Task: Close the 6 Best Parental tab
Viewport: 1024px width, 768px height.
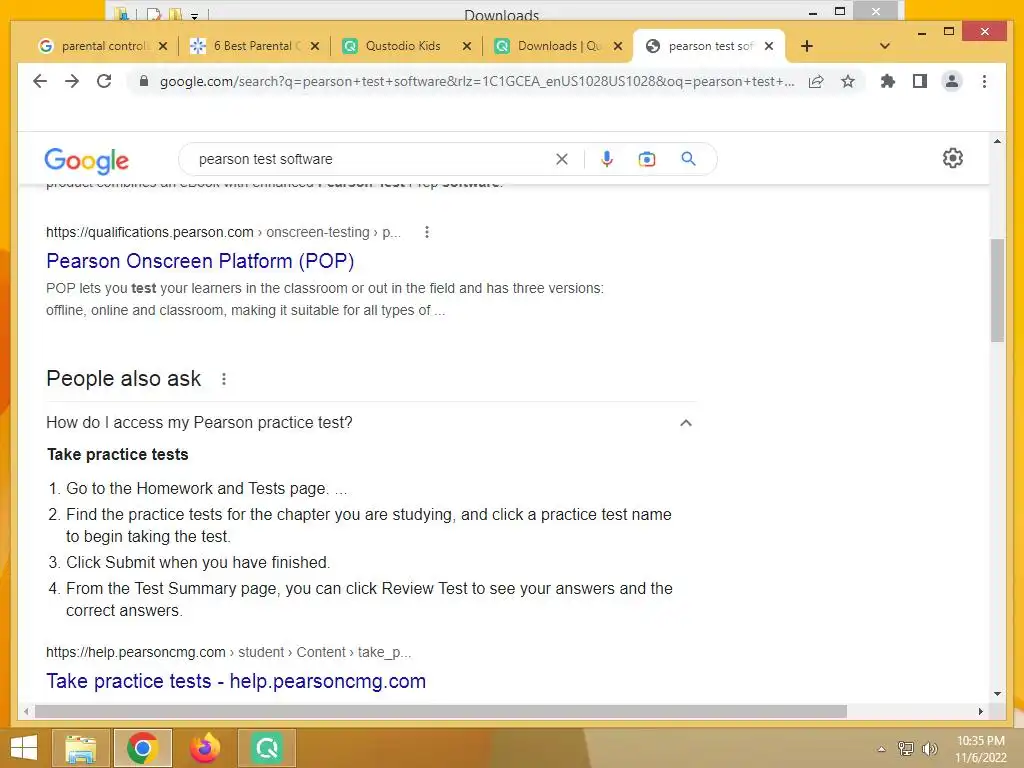Action: click(x=315, y=46)
